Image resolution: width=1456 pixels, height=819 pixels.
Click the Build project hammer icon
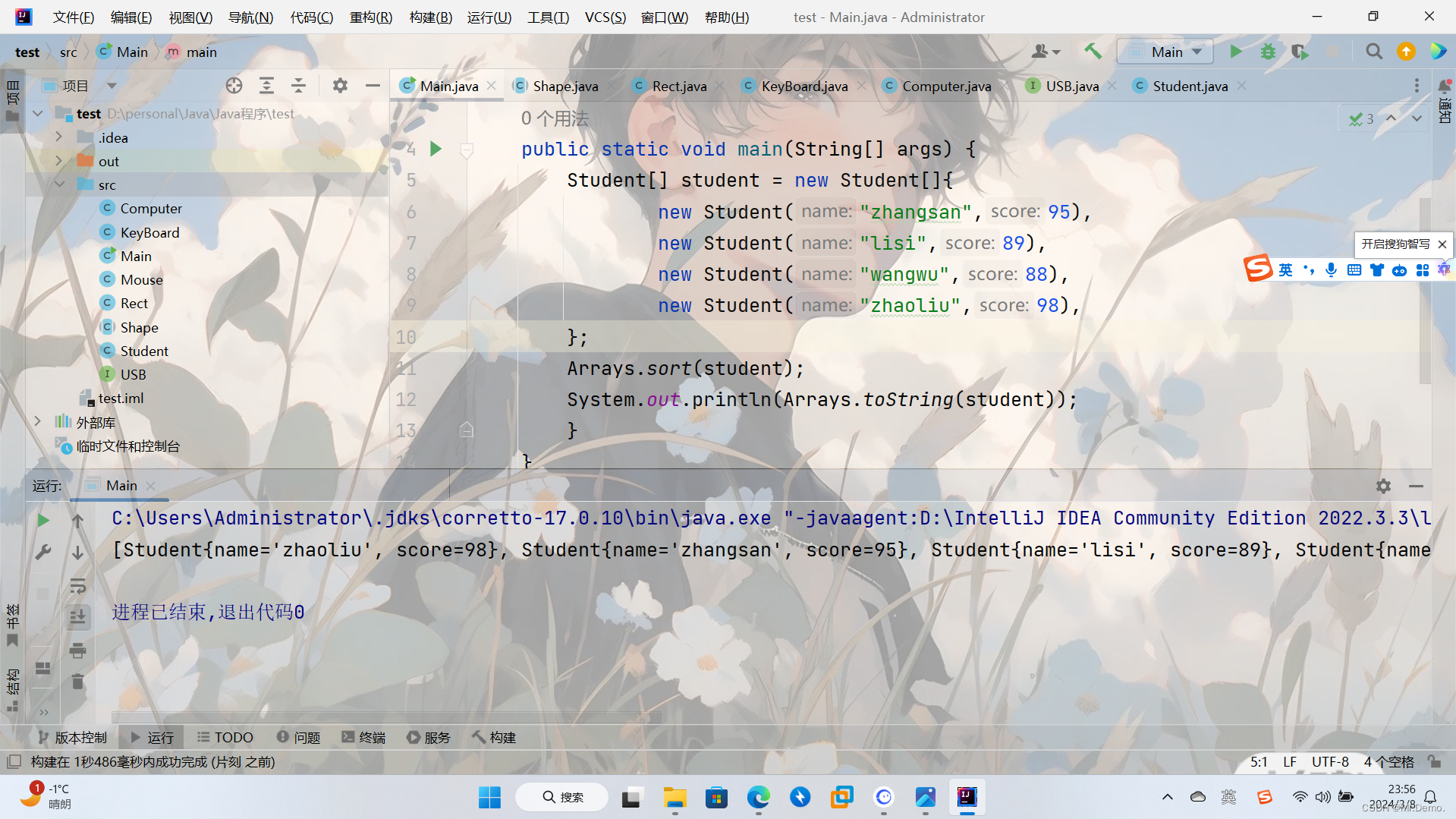(x=1093, y=52)
